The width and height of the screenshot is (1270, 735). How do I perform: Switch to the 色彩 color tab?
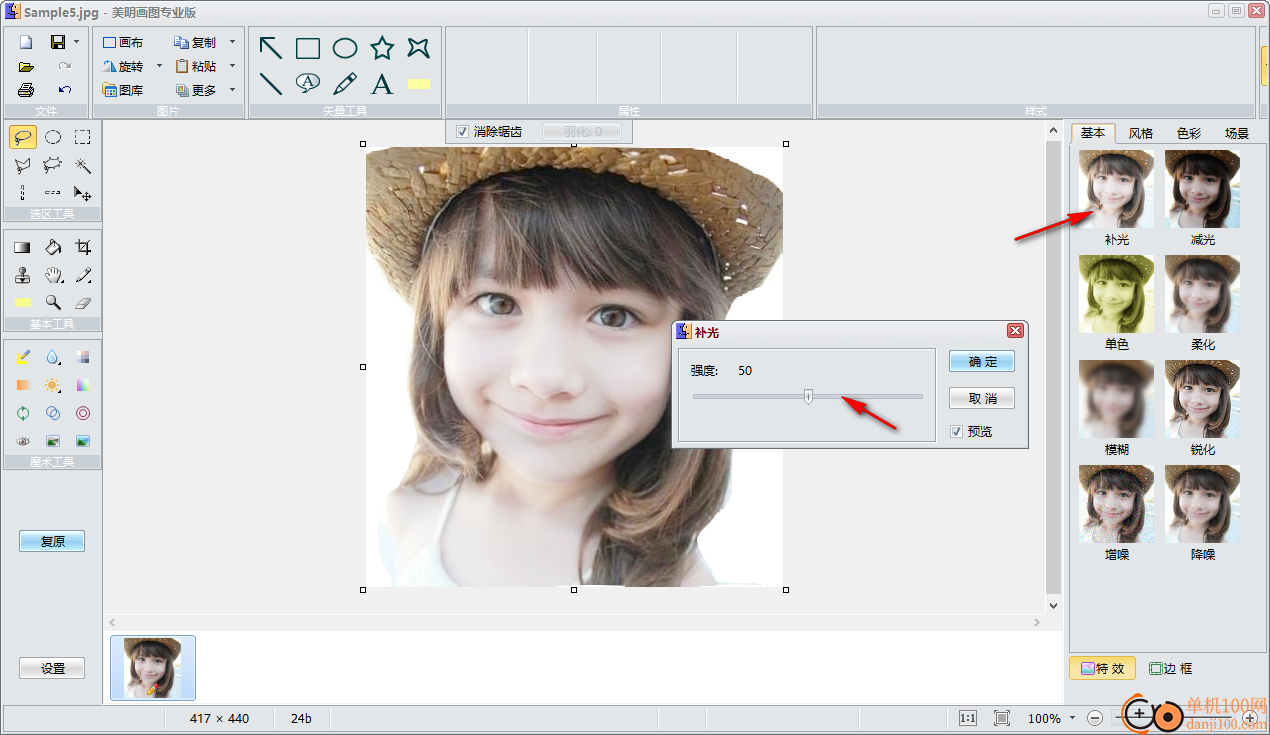1189,133
